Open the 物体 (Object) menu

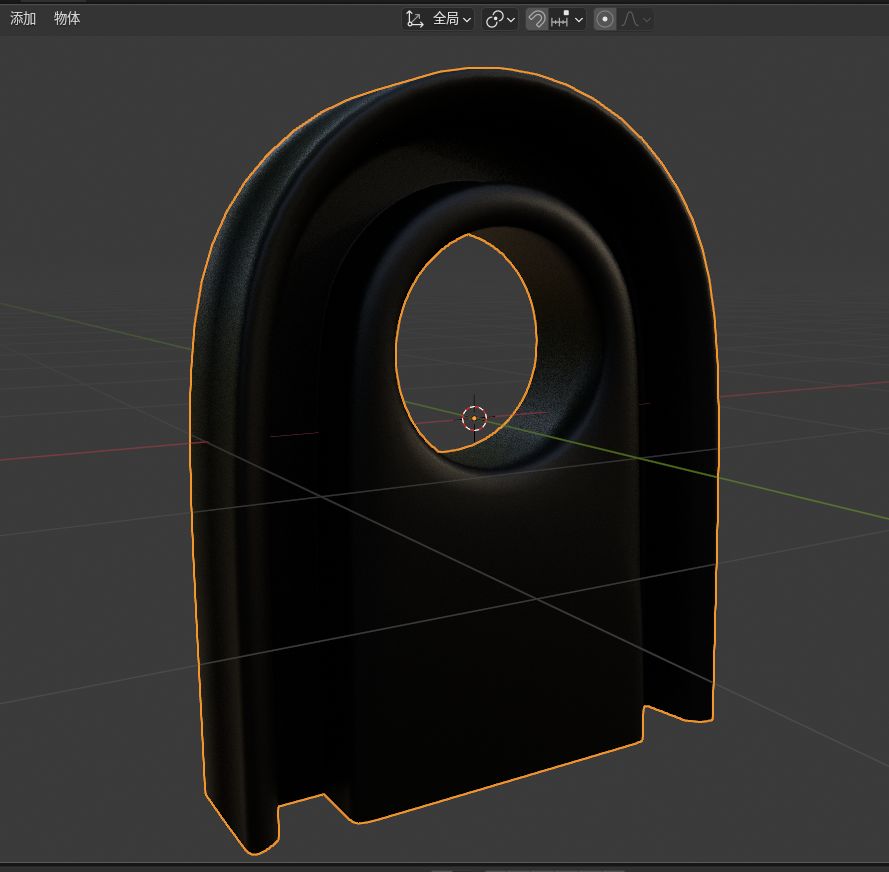point(67,19)
